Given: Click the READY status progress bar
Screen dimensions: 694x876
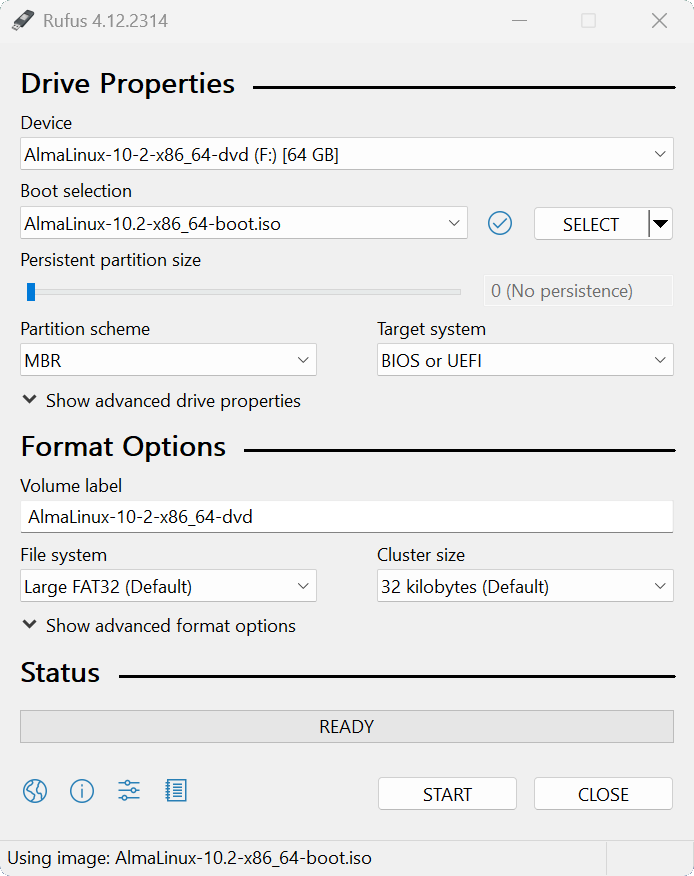Looking at the screenshot, I should 346,726.
